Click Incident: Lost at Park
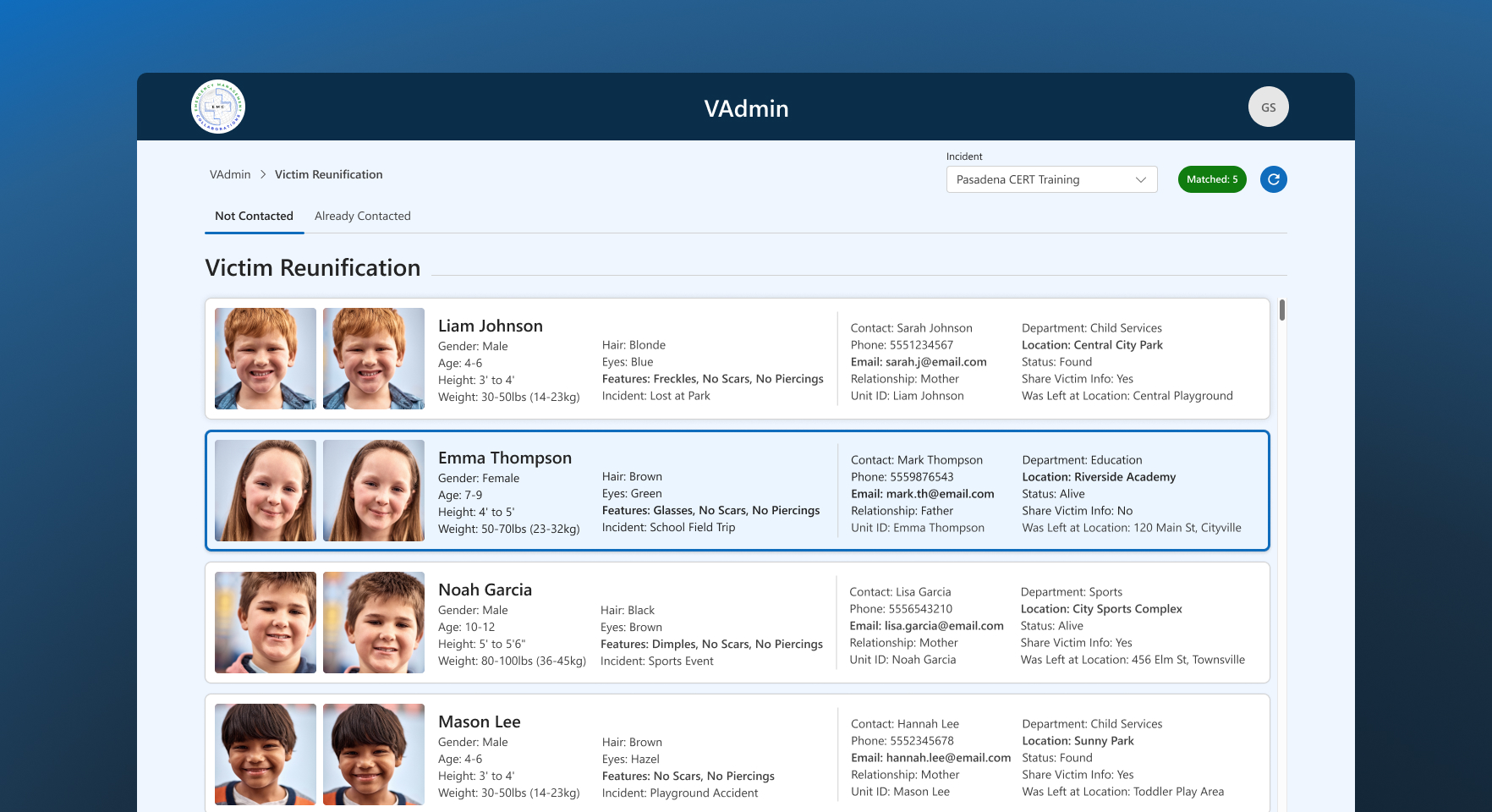This screenshot has width=1492, height=812. point(655,396)
